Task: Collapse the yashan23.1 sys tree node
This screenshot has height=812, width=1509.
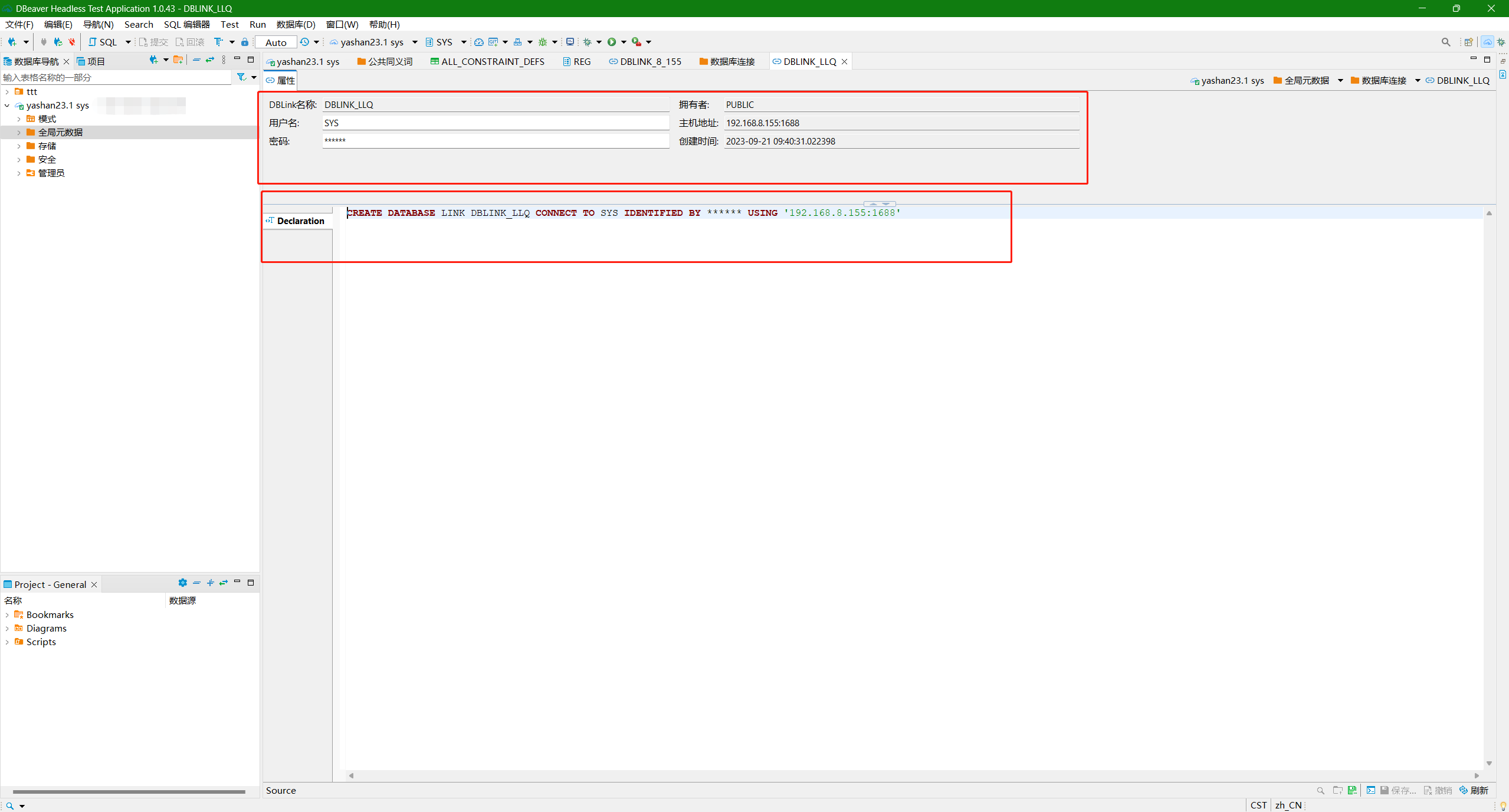Action: tap(7, 106)
